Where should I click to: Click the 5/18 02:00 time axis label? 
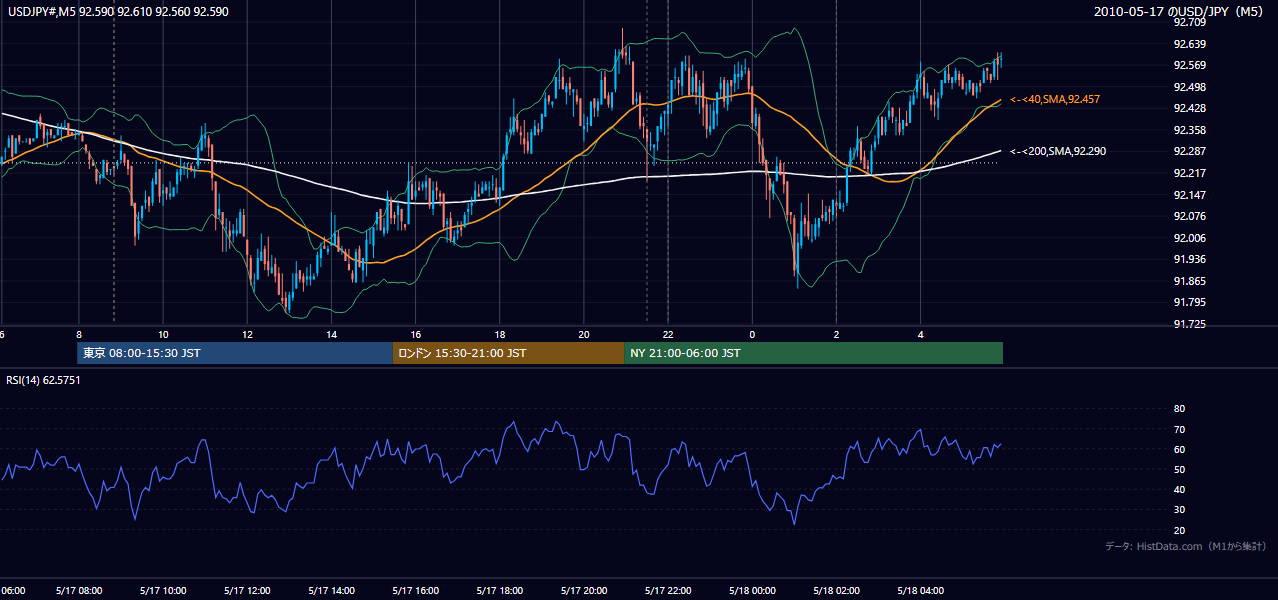[x=836, y=591]
